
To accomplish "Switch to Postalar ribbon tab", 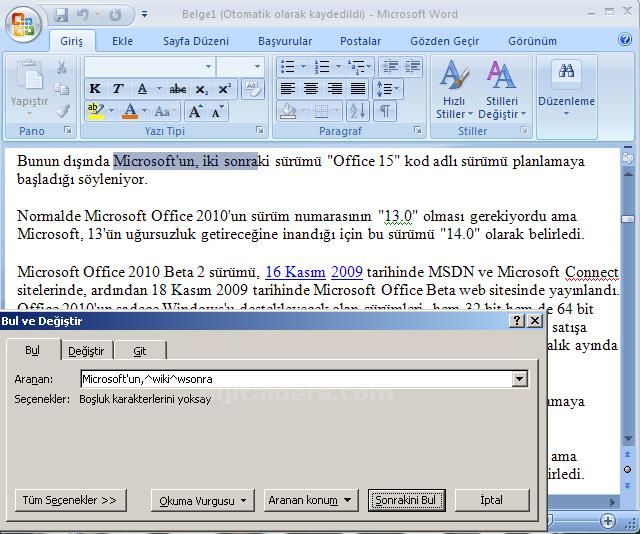I will [360, 41].
